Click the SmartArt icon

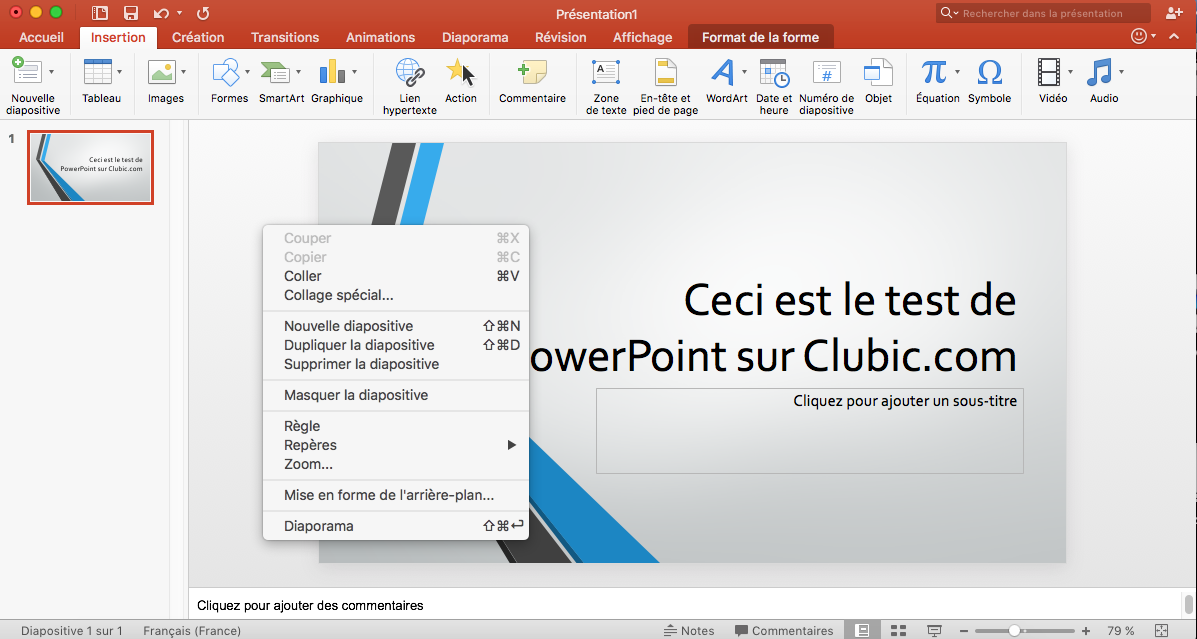click(275, 73)
